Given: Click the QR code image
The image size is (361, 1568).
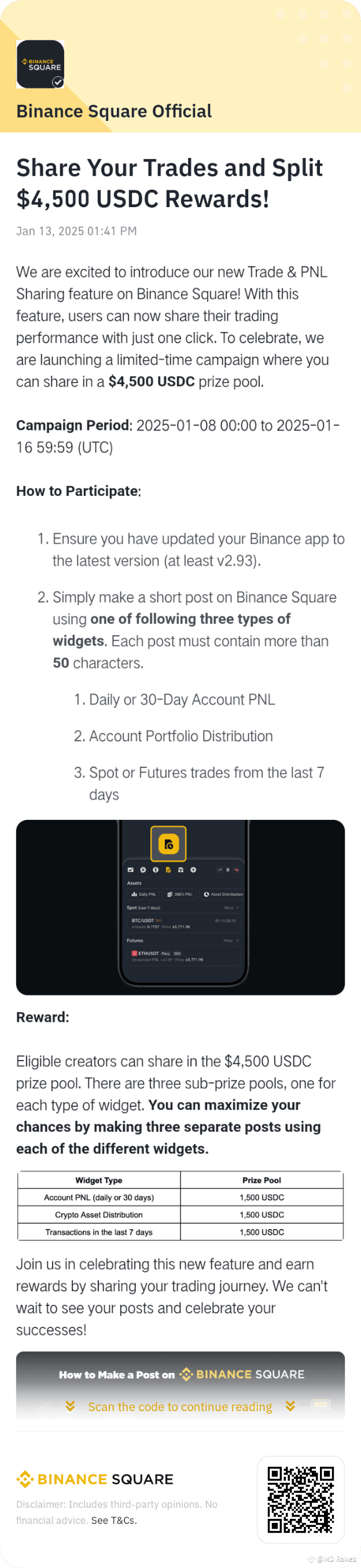Looking at the screenshot, I should click(x=301, y=1499).
